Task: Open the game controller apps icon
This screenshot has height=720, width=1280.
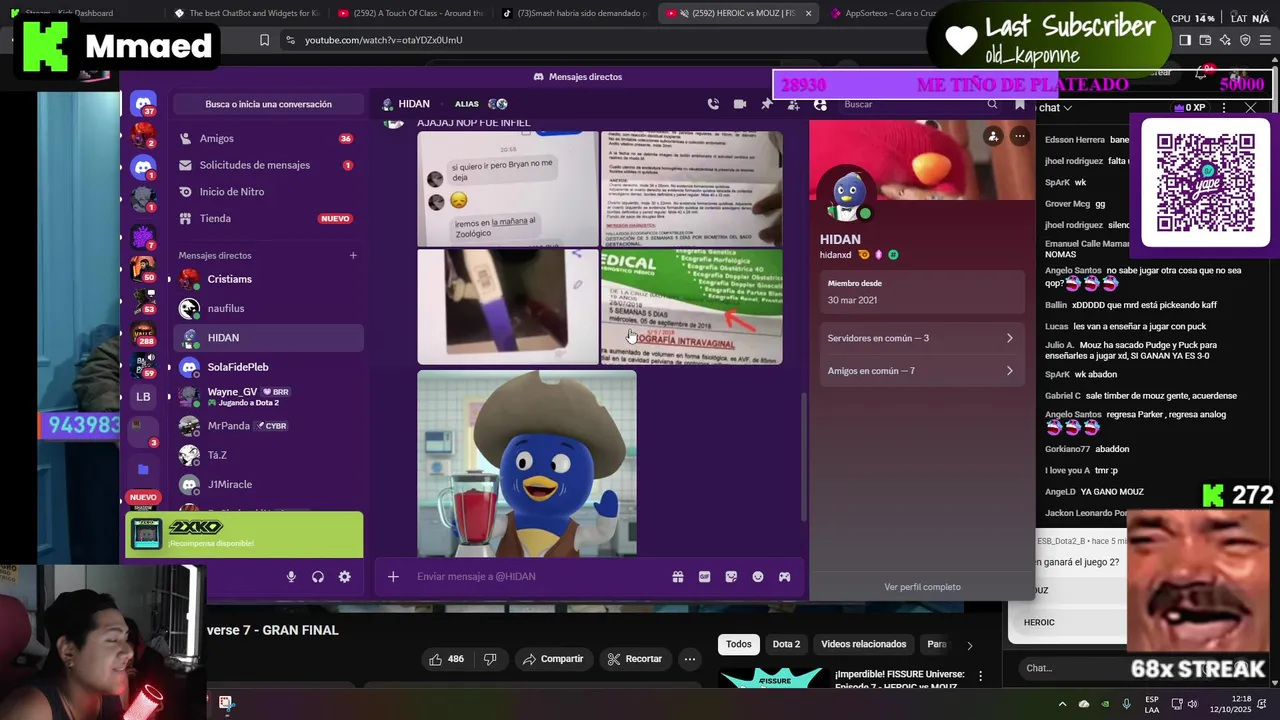Action: coord(785,577)
